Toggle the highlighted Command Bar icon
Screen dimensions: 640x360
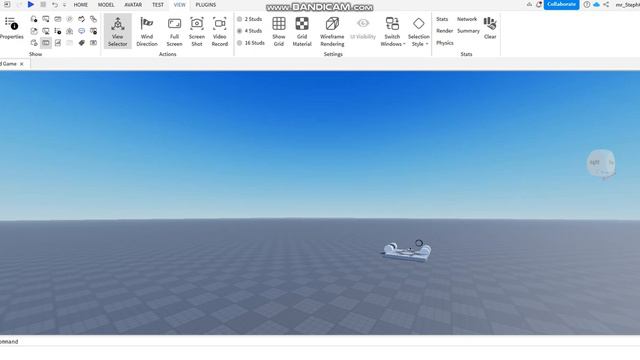click(46, 43)
